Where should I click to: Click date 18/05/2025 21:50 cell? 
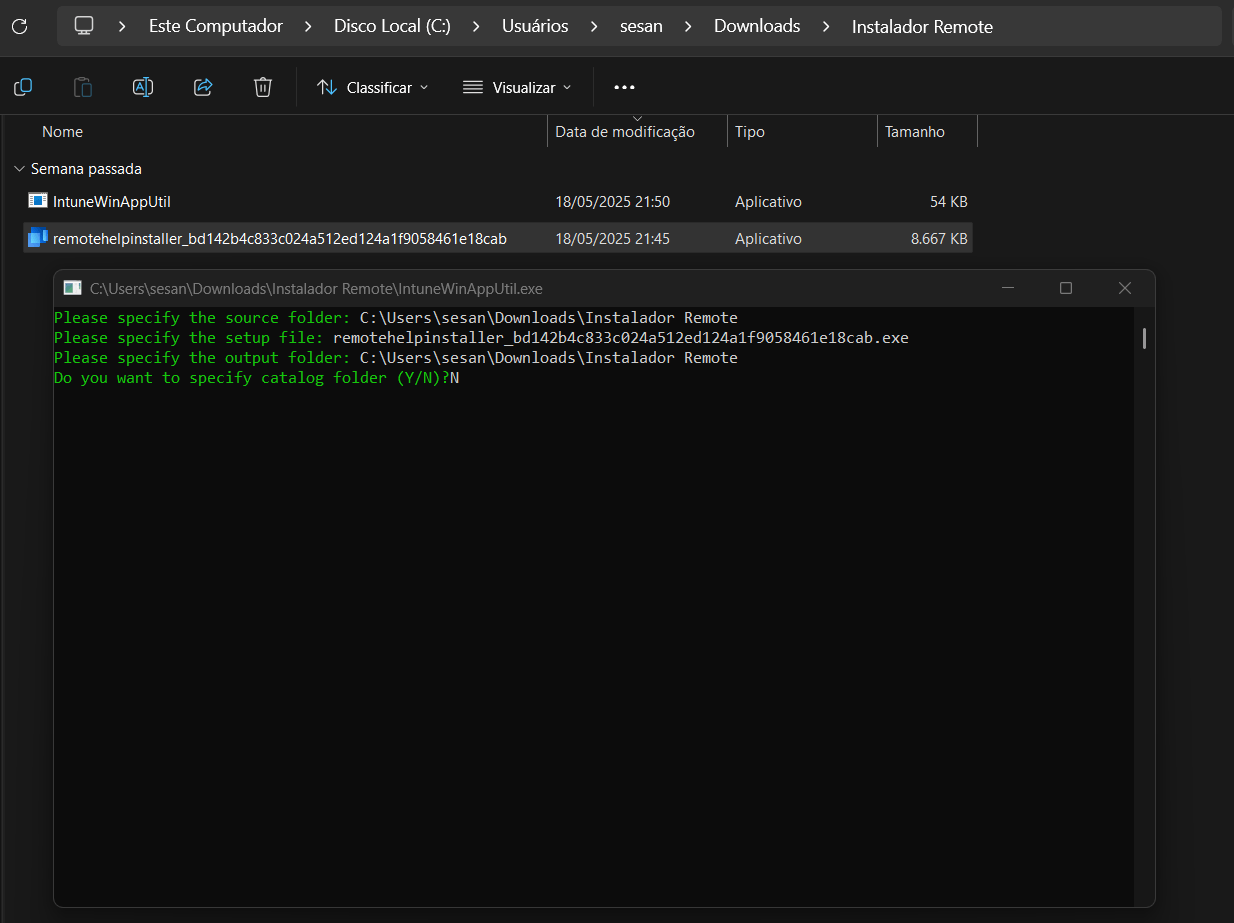(x=612, y=202)
